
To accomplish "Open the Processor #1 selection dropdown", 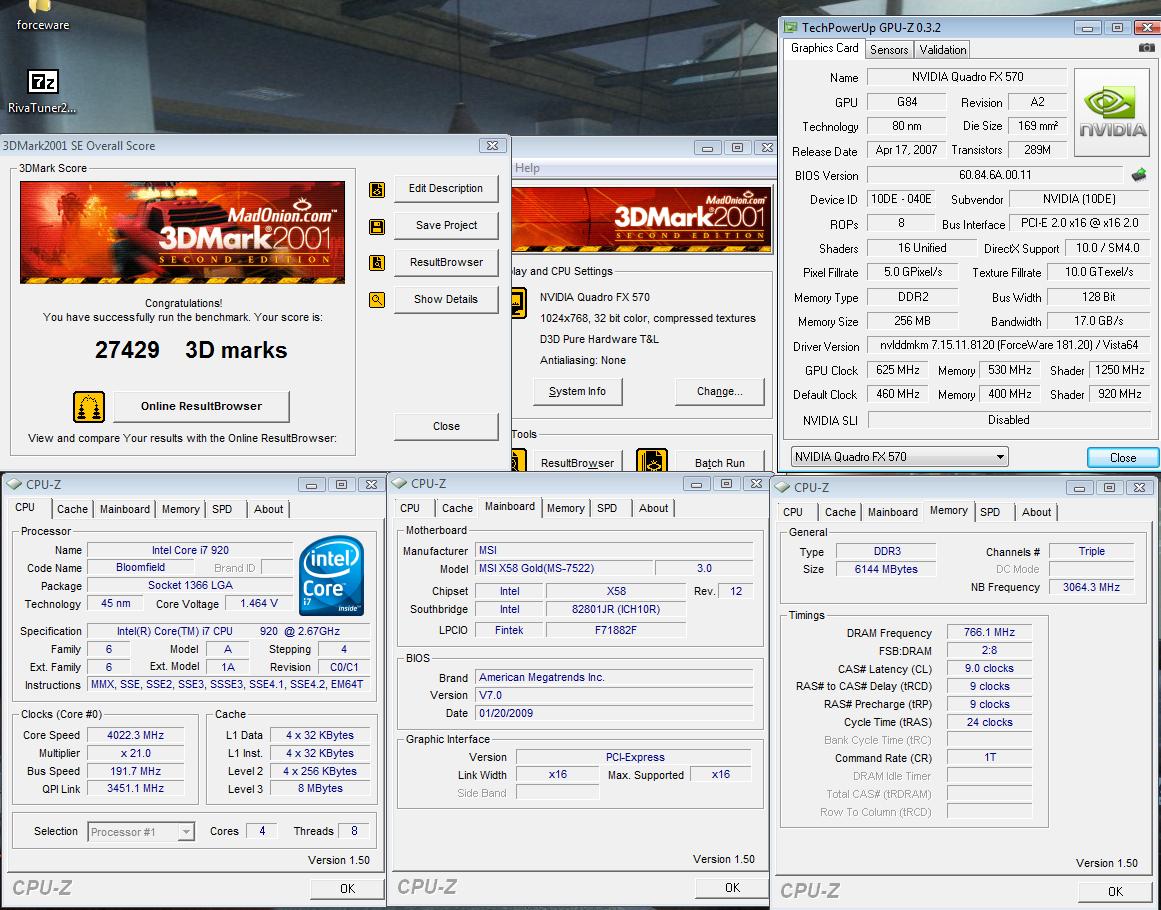I will 141,832.
